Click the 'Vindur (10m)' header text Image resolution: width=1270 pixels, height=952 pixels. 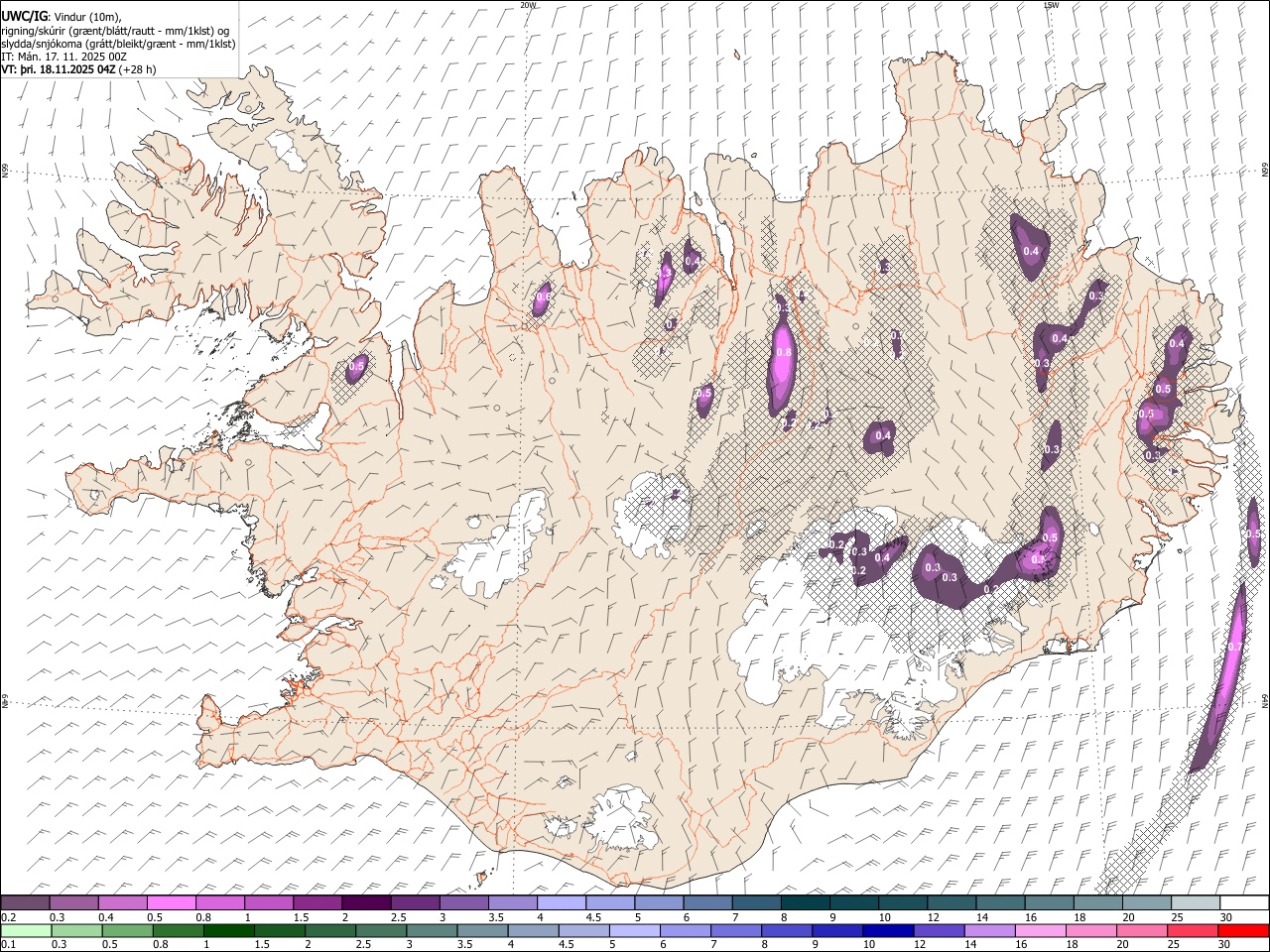[88, 16]
